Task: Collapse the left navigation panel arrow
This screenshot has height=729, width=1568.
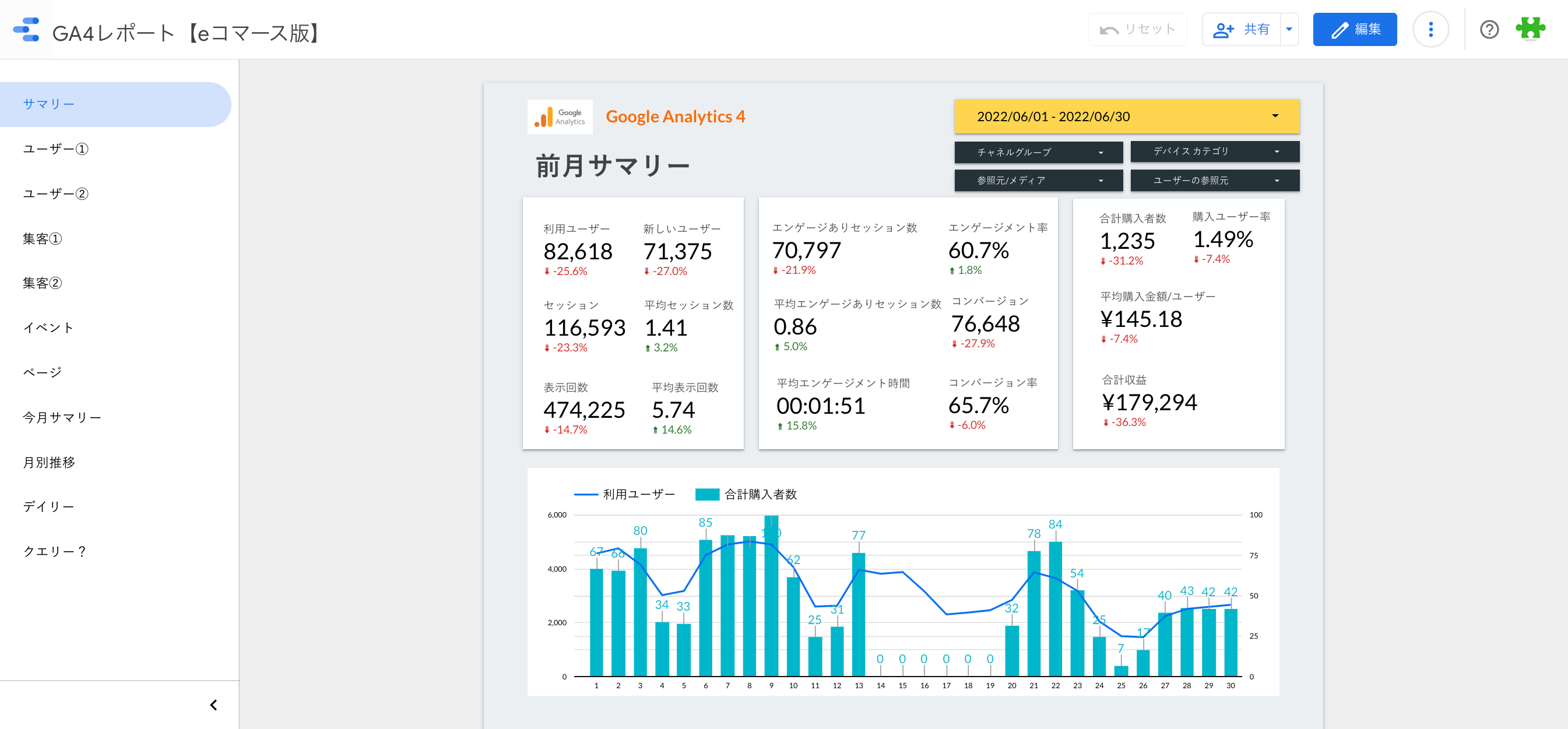Action: coord(213,705)
